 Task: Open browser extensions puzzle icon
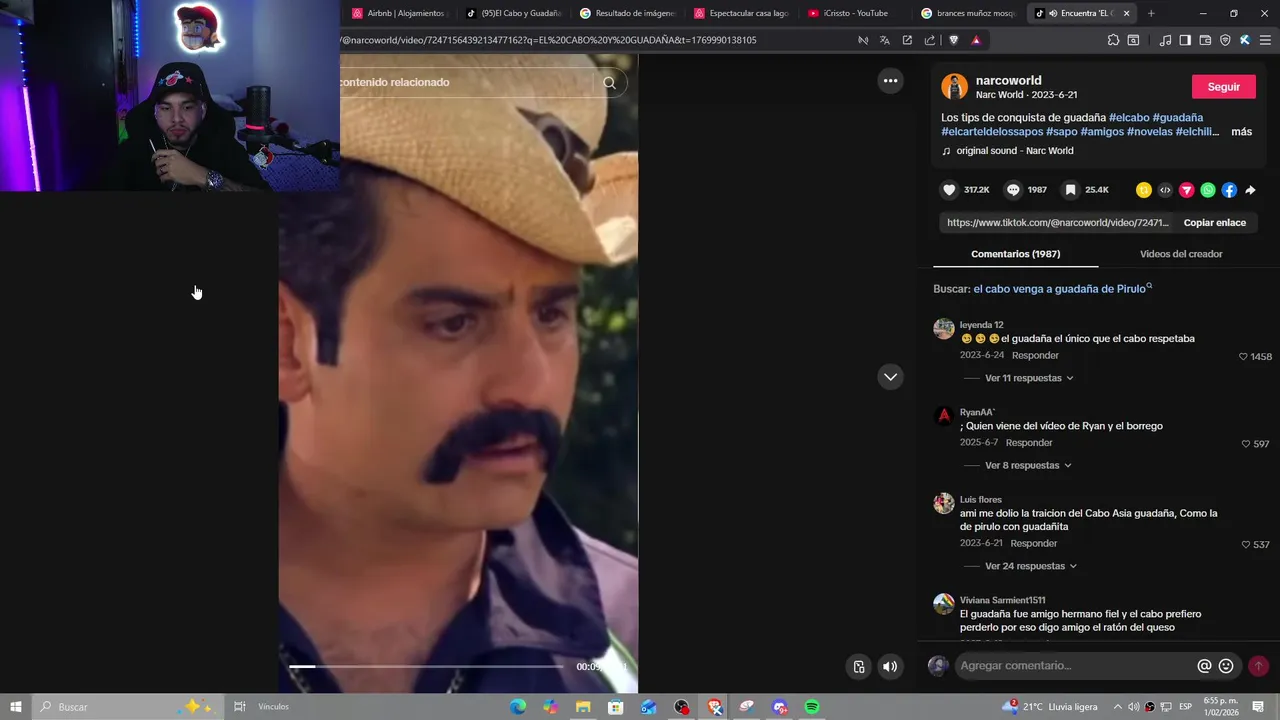point(1113,40)
